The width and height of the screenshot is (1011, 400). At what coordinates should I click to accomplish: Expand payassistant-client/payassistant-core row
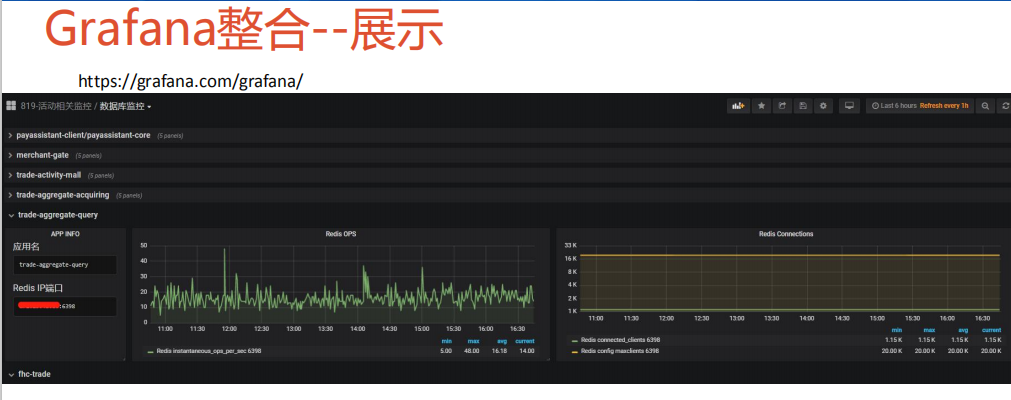click(83, 135)
